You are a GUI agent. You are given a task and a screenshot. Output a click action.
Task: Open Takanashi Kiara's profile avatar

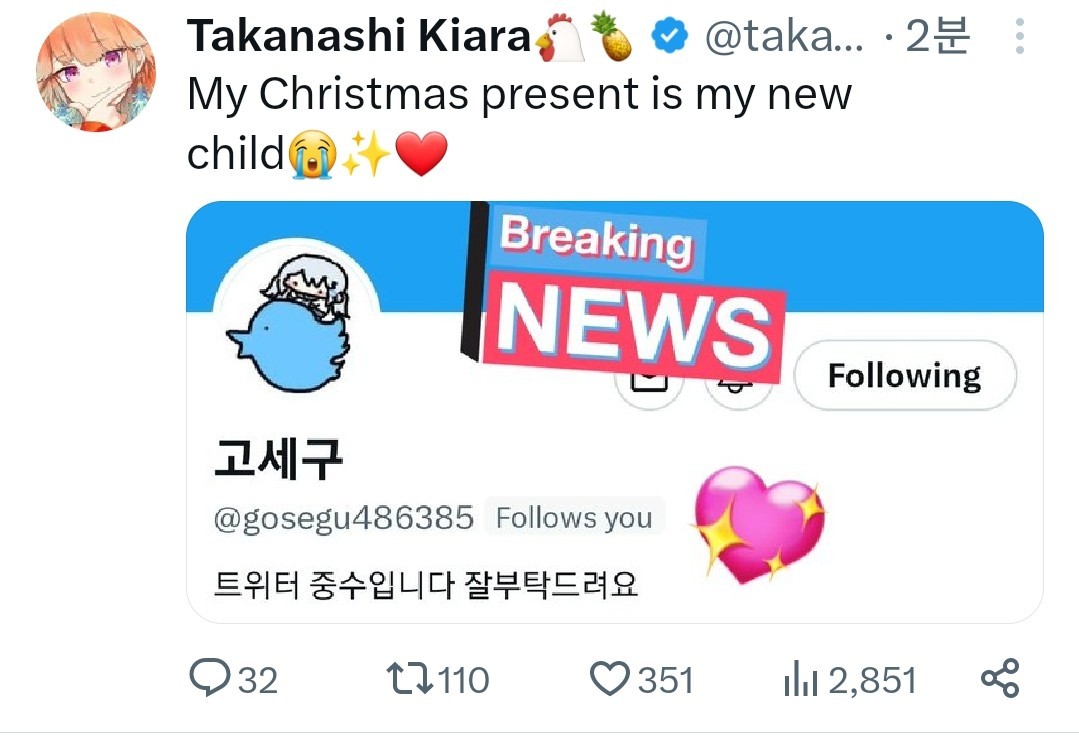pos(96,72)
